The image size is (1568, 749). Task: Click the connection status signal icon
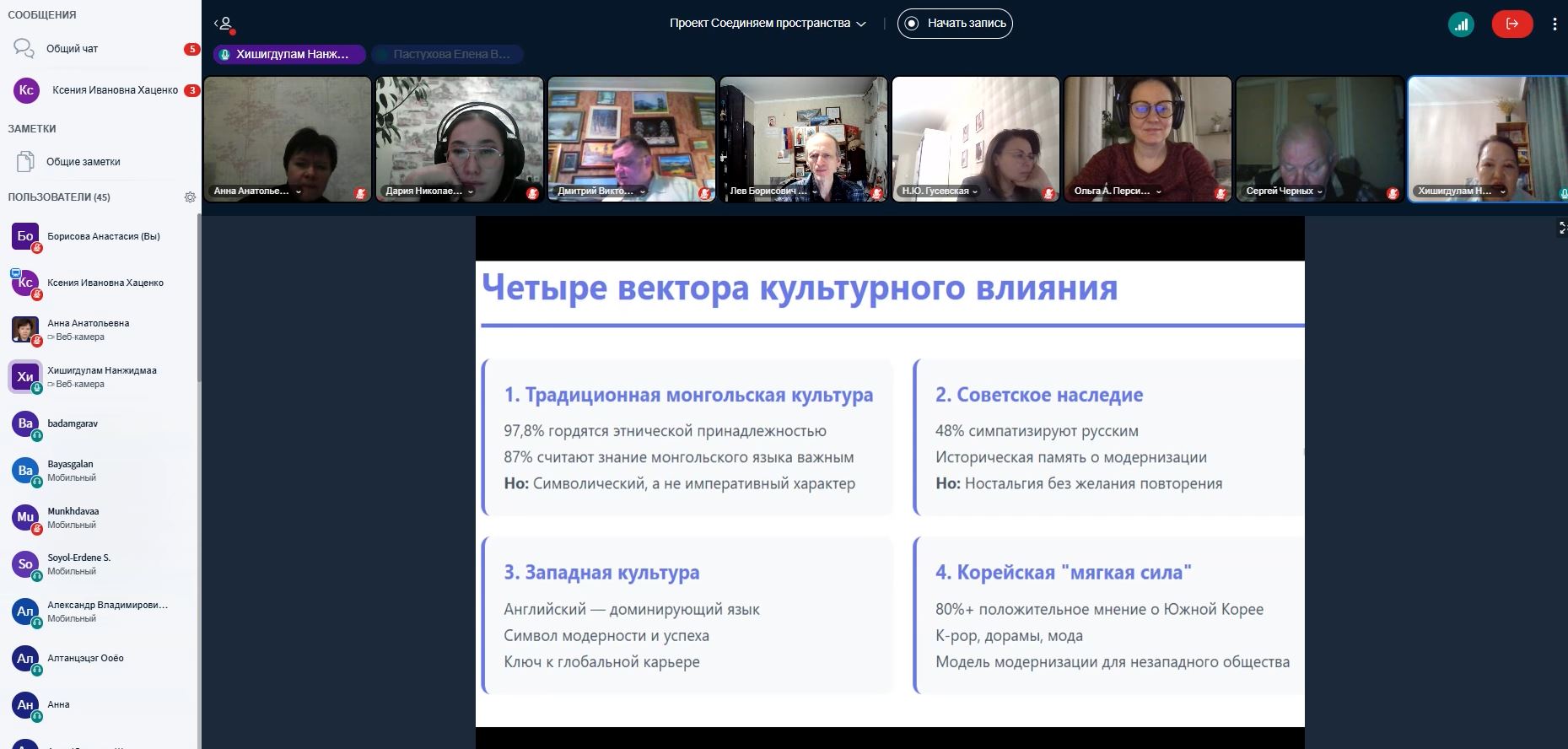tap(1461, 24)
